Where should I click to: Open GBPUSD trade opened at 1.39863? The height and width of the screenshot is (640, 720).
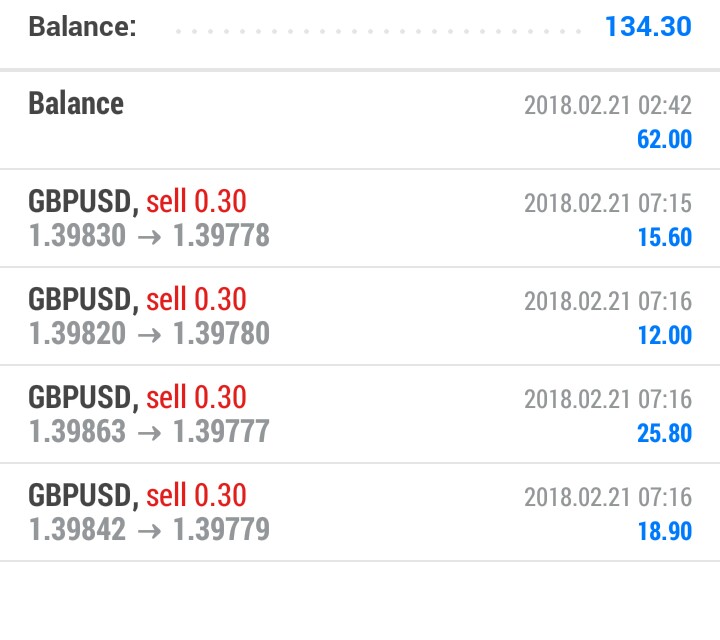(x=360, y=414)
